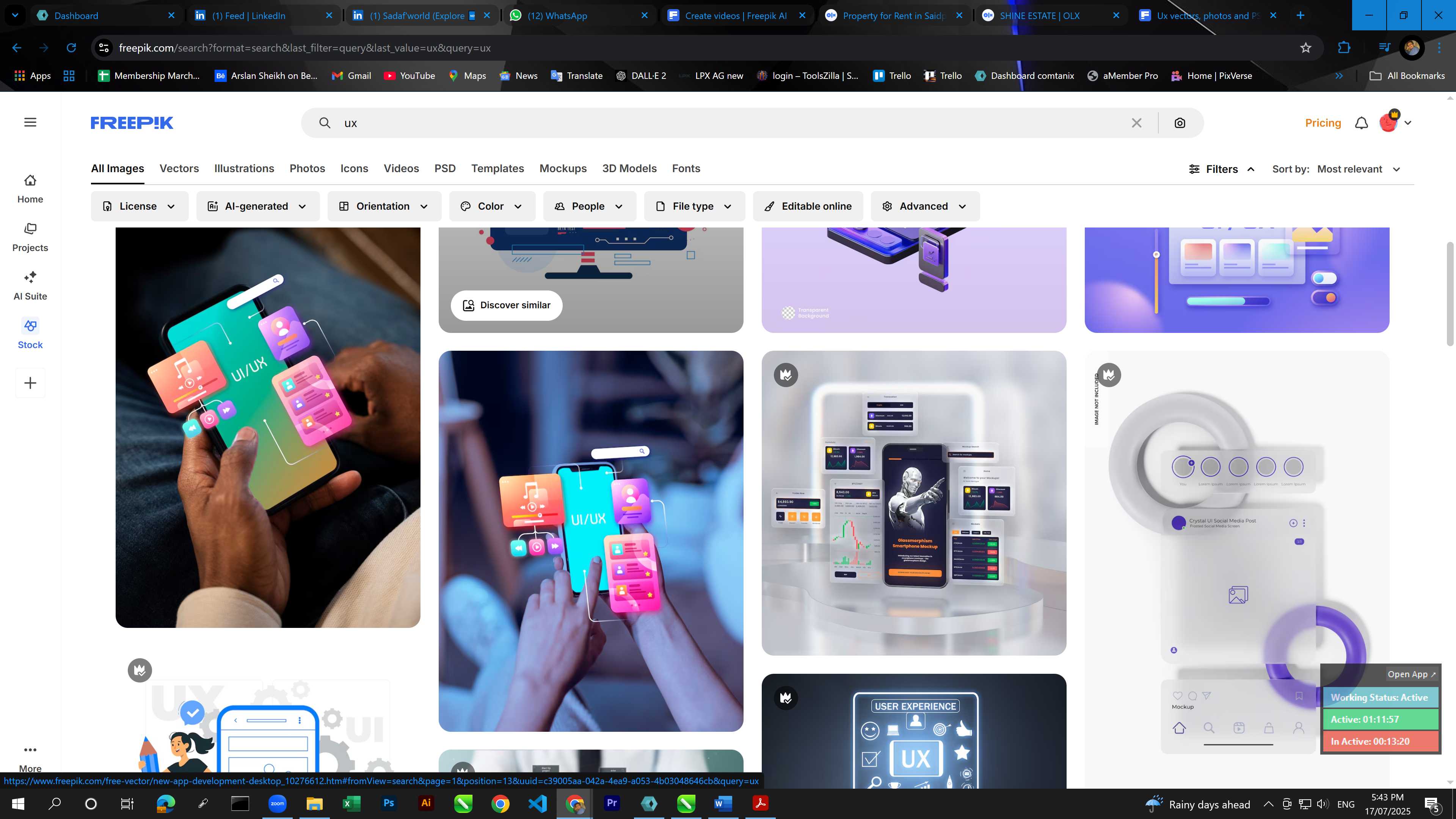Click the crown badge on the UX illustration
The width and height of the screenshot is (1456, 819).
(140, 670)
